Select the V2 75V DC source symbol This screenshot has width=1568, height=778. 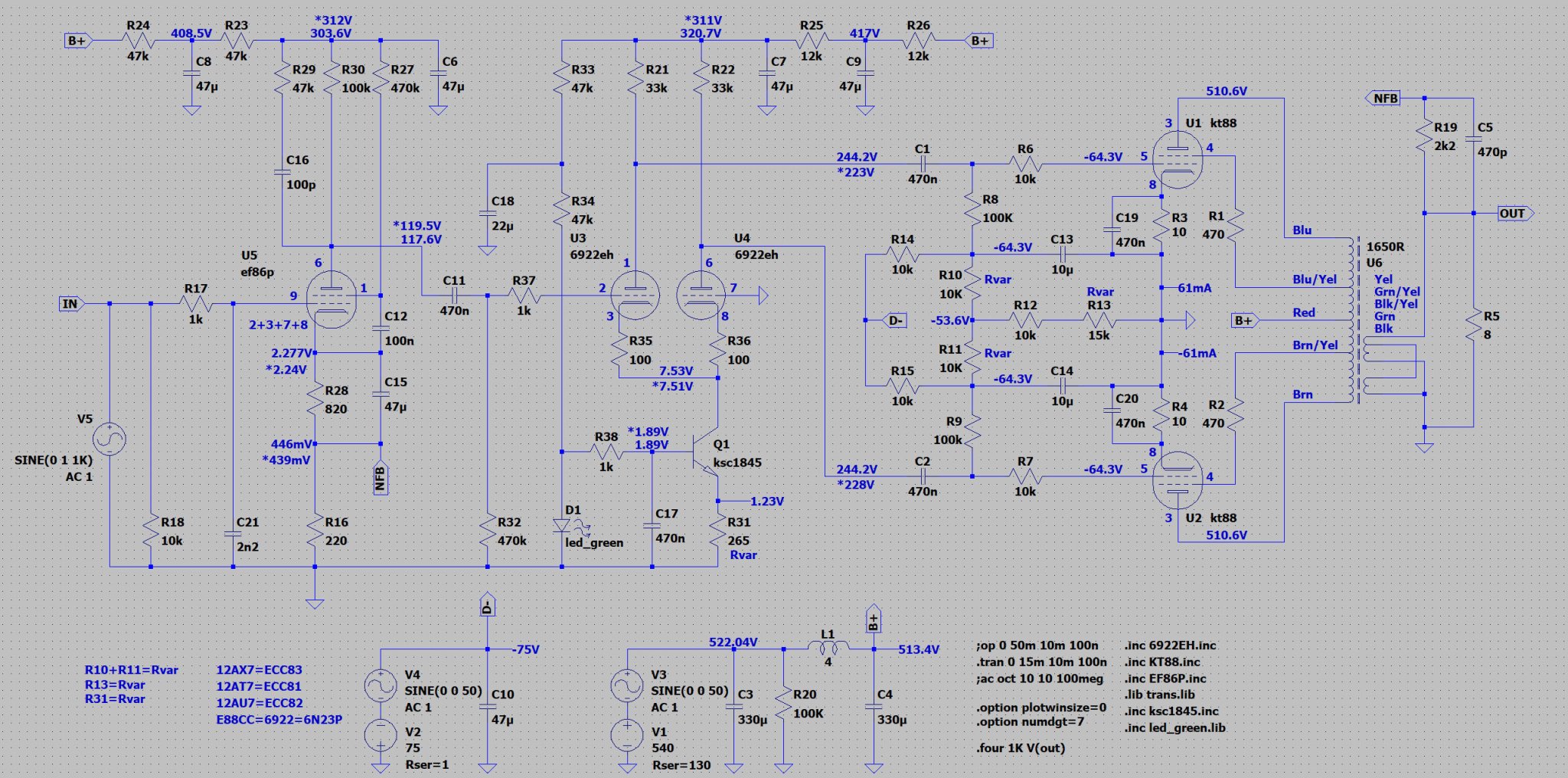381,735
